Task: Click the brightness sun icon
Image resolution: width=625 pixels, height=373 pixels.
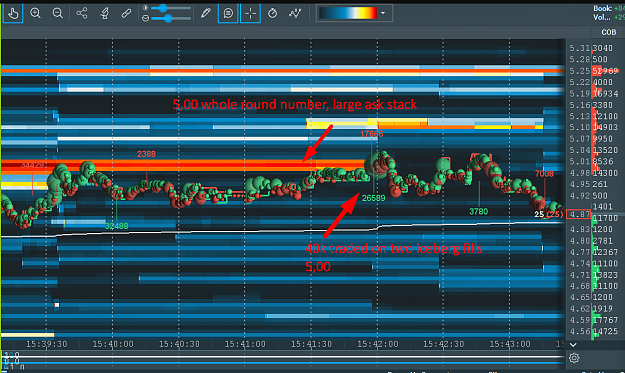Action: point(145,8)
